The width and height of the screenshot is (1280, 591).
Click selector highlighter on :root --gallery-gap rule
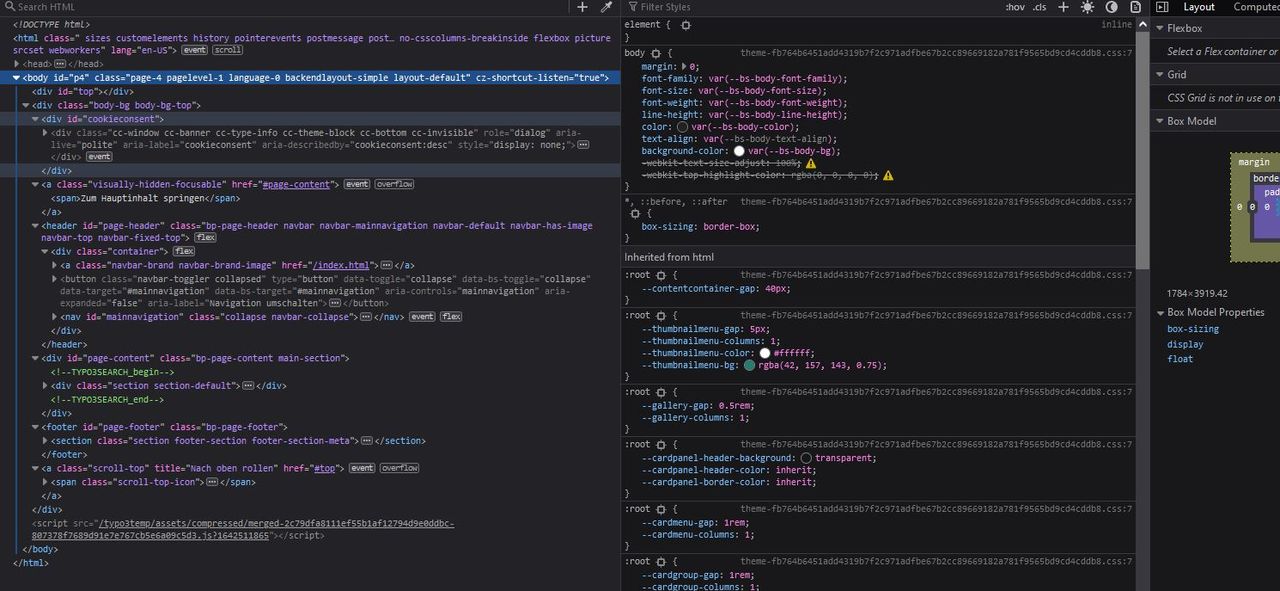(661, 392)
